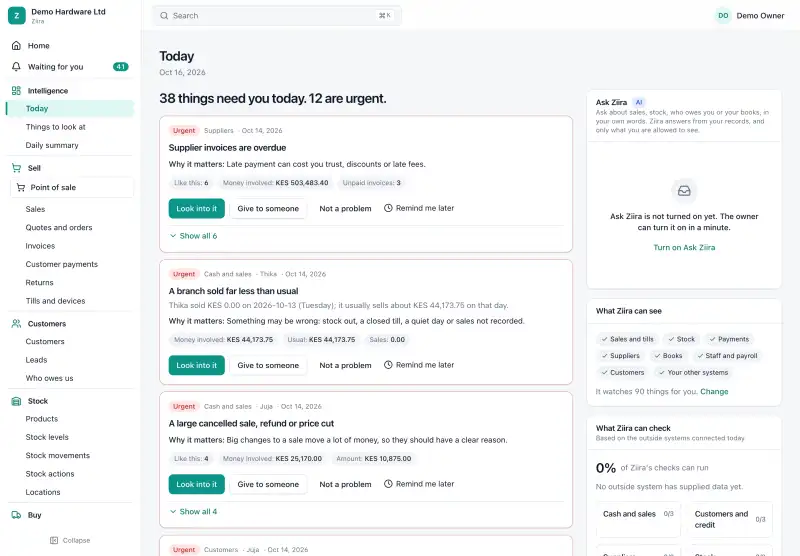Click the Sell section cart icon
Screen dimensions: 800x556
pos(16,168)
